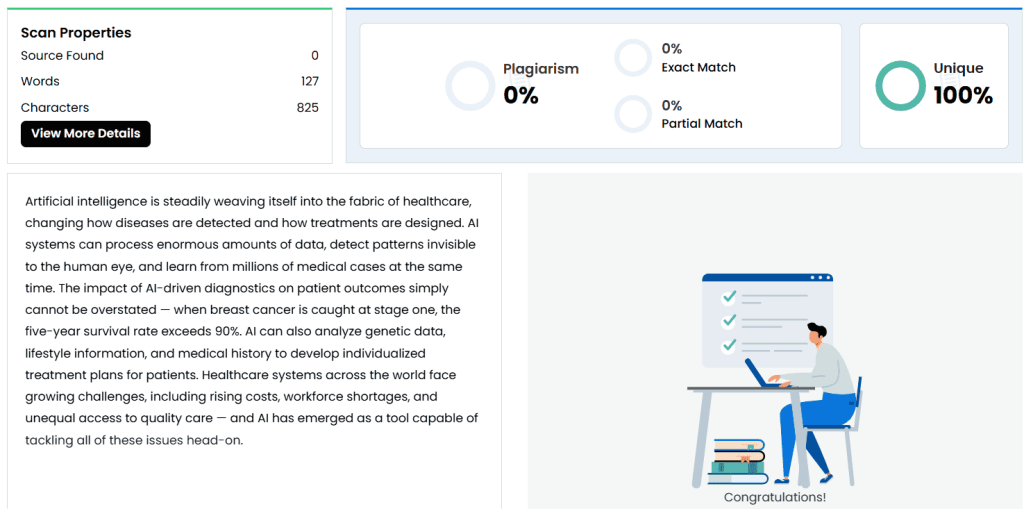1024x509 pixels.
Task: Click the bottom checkmark in the illustration
Action: (730, 345)
